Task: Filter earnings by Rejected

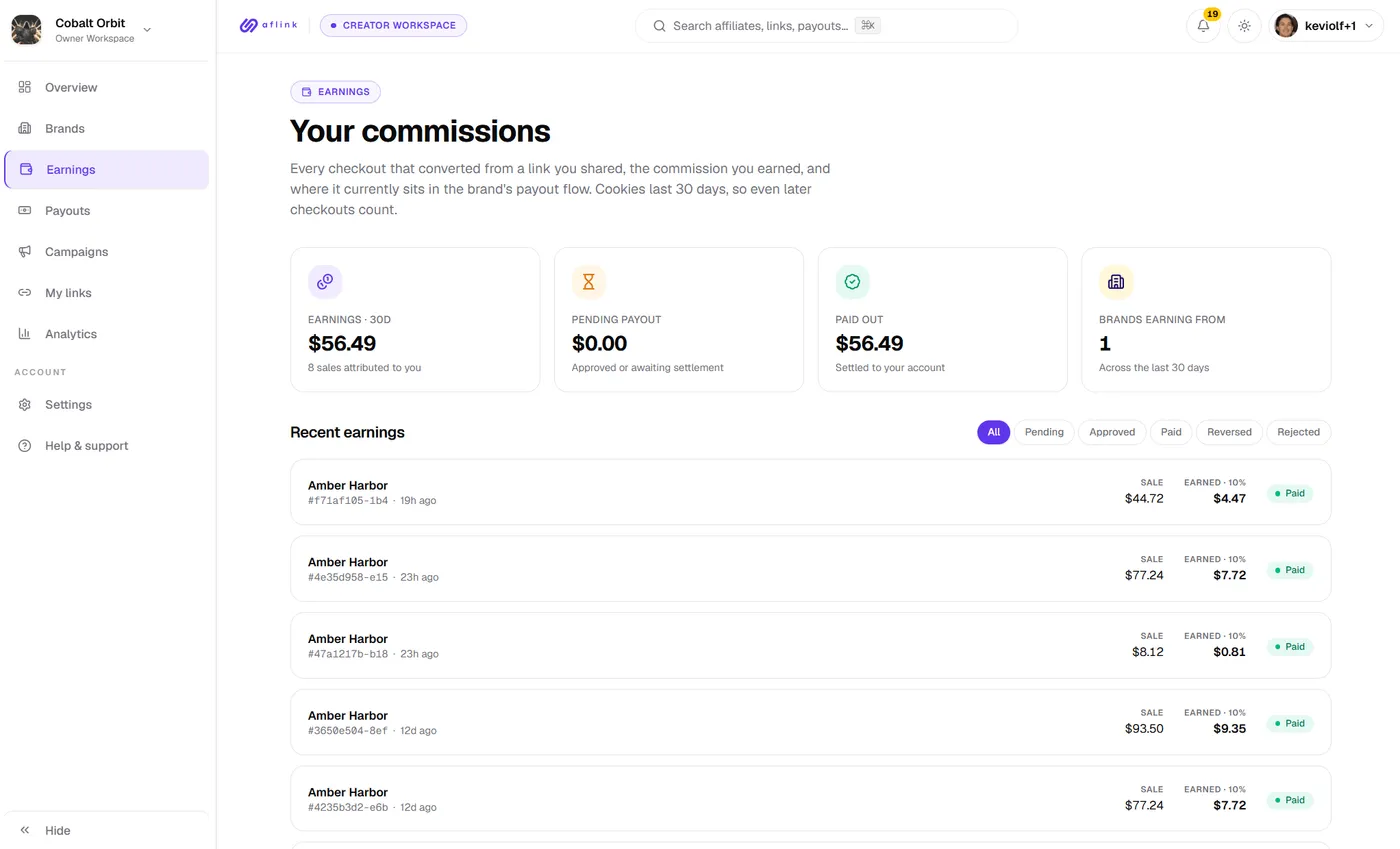Action: [x=1298, y=432]
